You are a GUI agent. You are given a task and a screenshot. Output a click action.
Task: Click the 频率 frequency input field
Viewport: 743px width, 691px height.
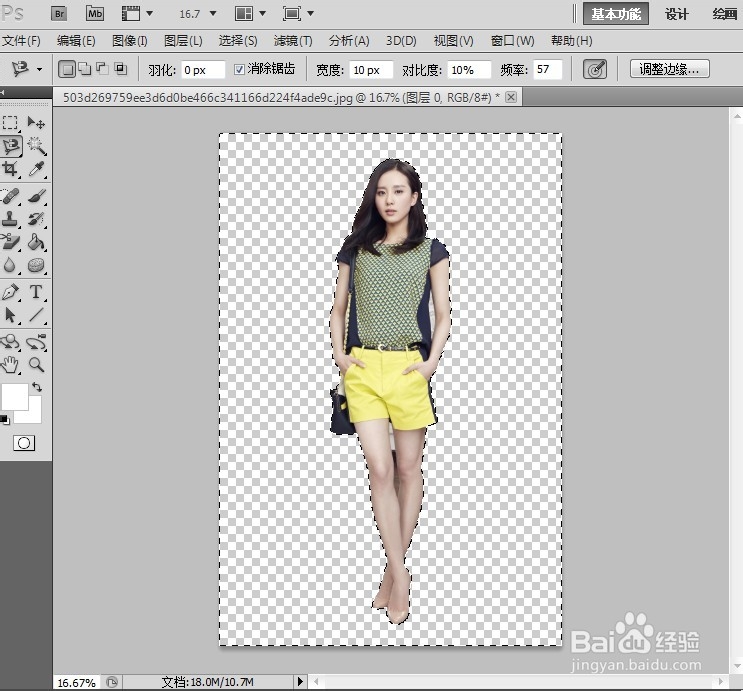(x=548, y=70)
